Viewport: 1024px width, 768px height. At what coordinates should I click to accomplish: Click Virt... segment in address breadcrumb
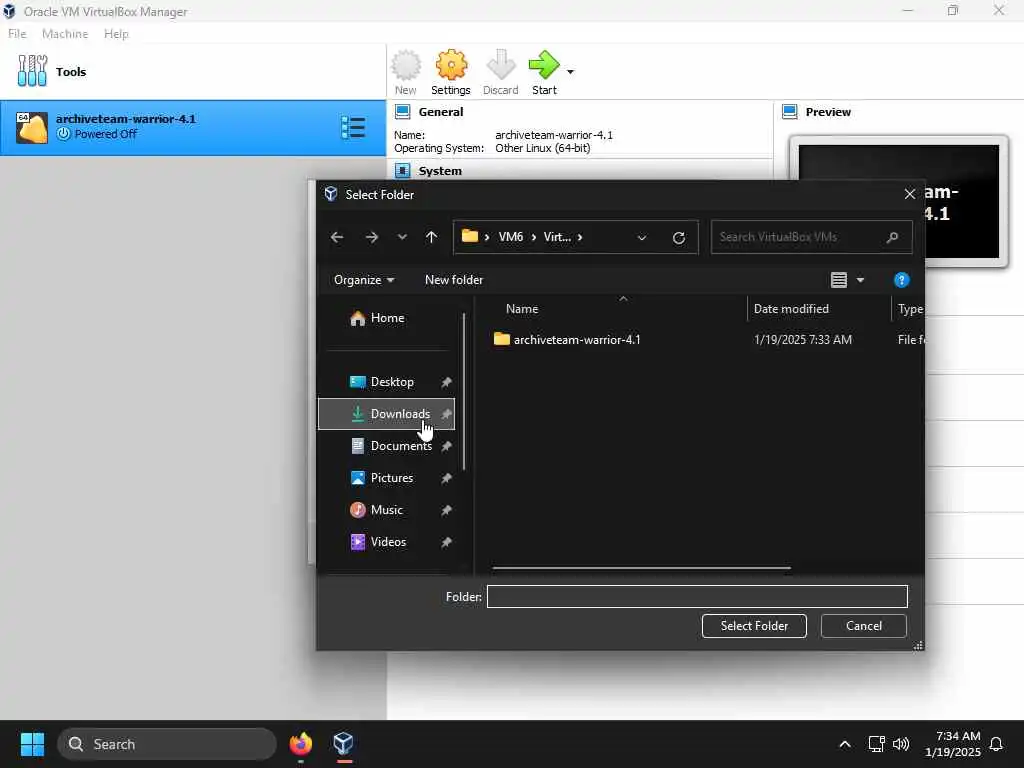(x=557, y=236)
